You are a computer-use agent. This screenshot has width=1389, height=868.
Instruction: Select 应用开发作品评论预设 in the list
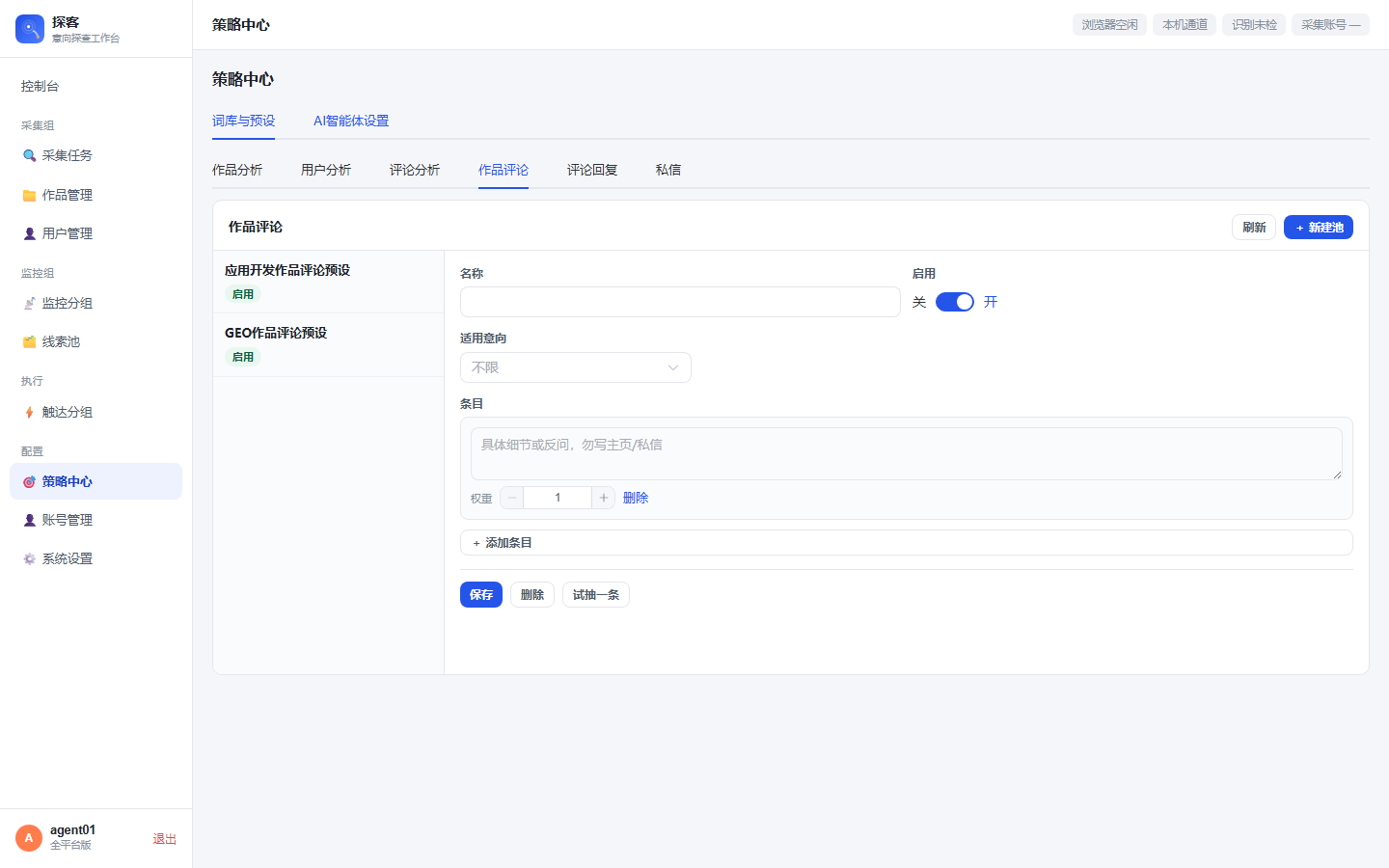pyautogui.click(x=328, y=282)
